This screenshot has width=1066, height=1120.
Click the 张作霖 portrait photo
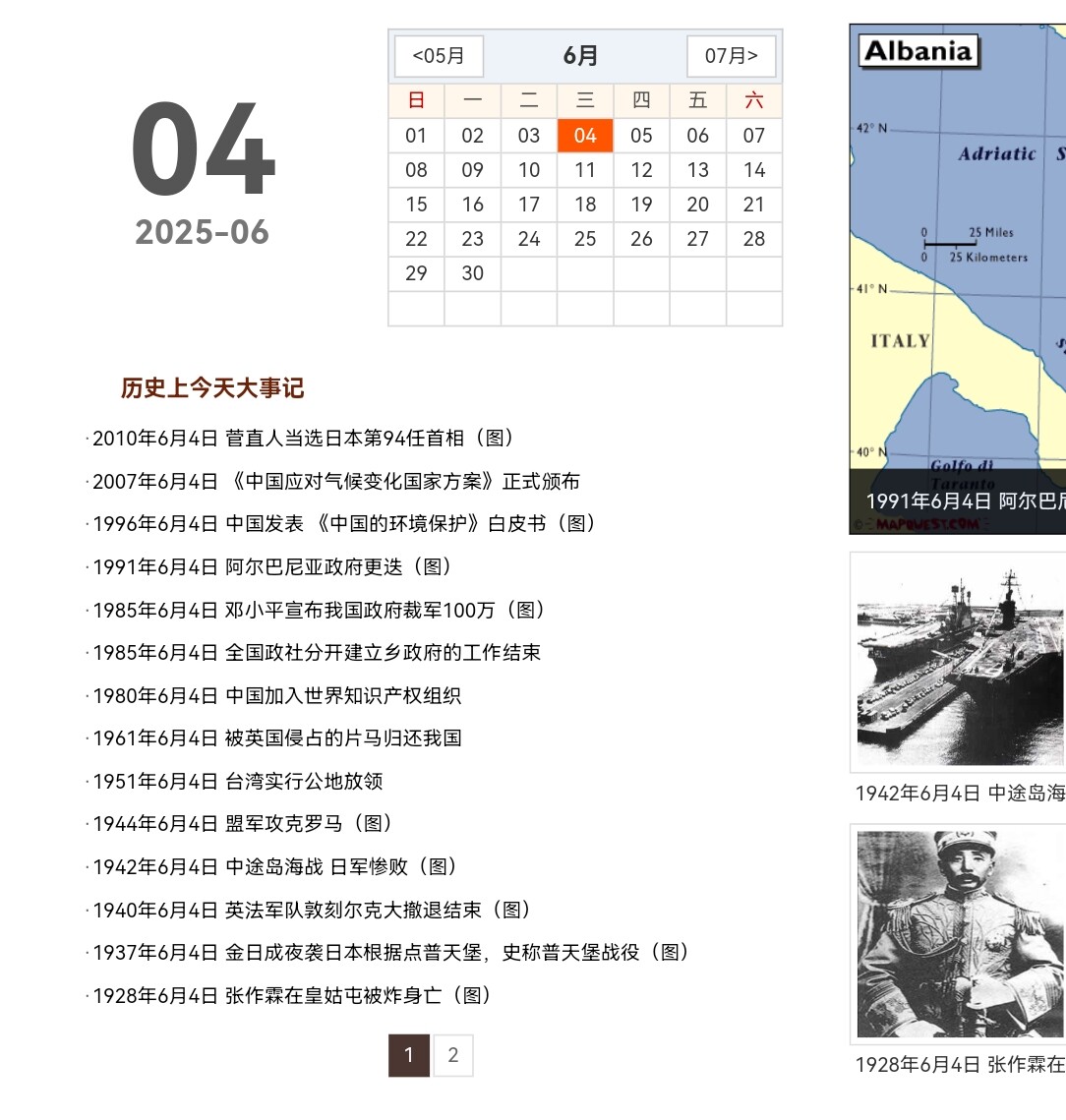pos(960,934)
